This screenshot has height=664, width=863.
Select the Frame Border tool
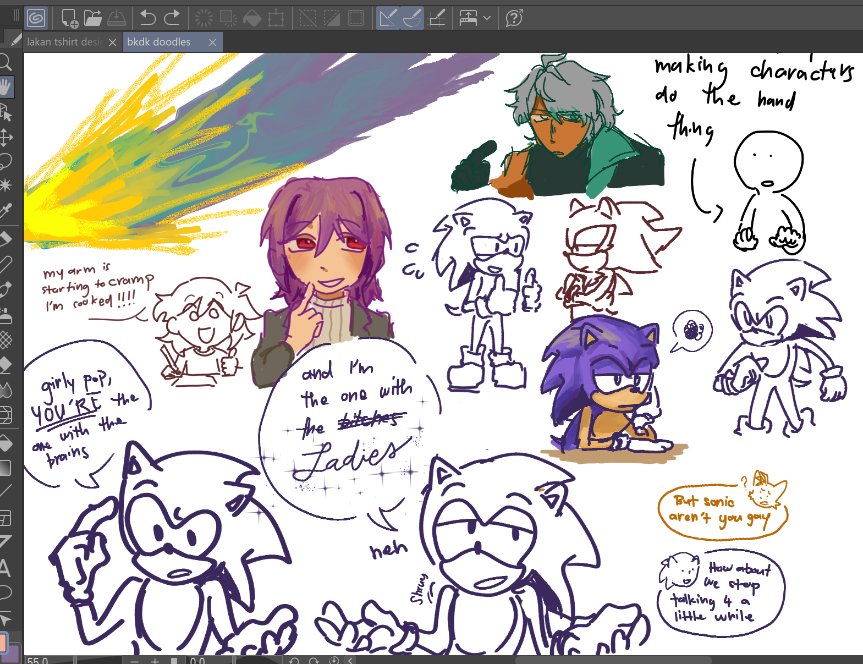[6, 518]
